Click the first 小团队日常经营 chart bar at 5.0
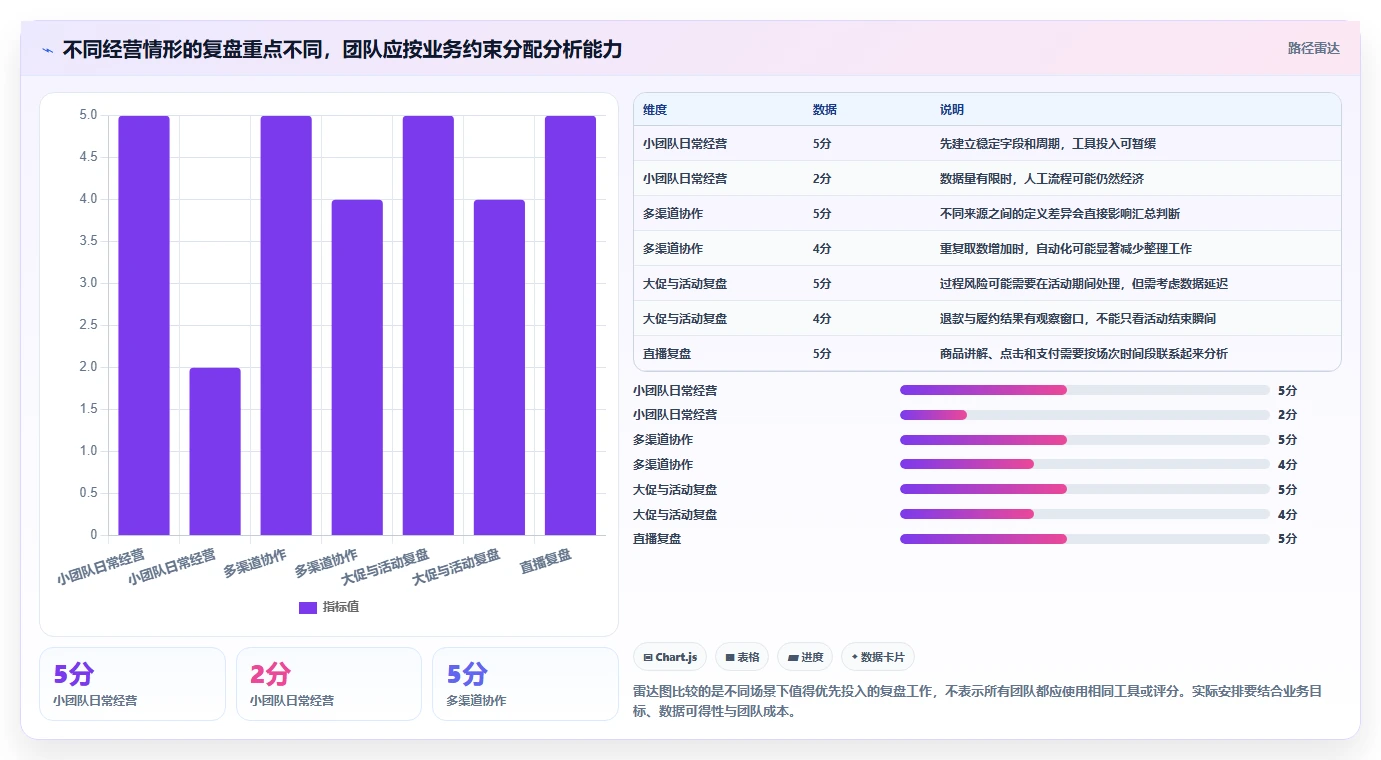Image resolution: width=1381 pixels, height=760 pixels. 144,325
